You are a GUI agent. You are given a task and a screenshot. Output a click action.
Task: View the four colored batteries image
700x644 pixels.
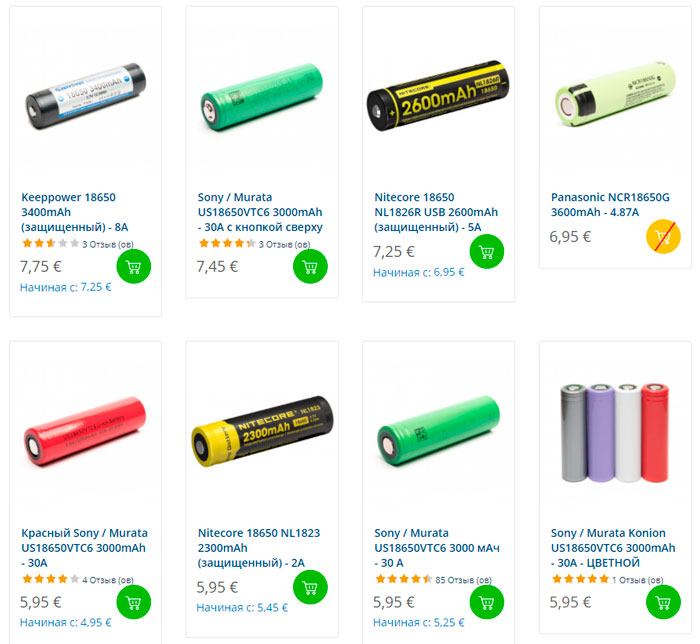(615, 432)
